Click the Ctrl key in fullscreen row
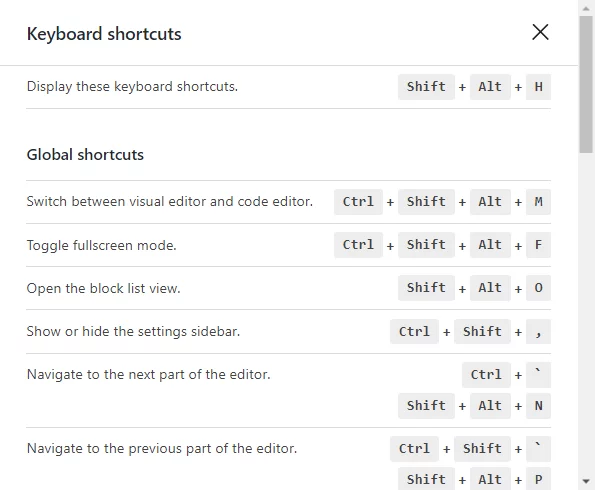This screenshot has height=490, width=595. (358, 245)
